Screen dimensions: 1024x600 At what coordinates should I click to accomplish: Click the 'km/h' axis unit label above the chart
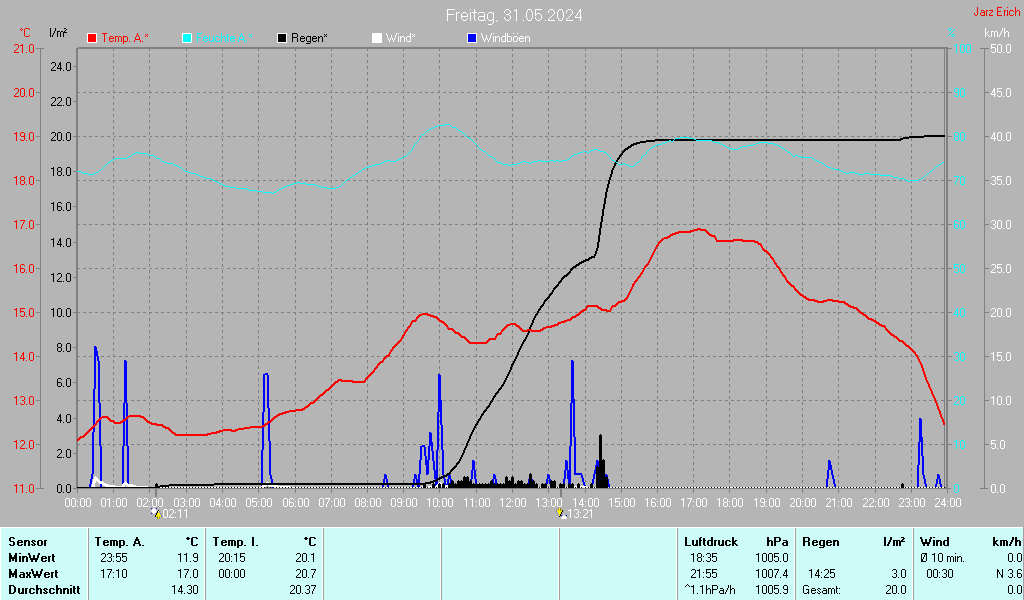[x=997, y=33]
